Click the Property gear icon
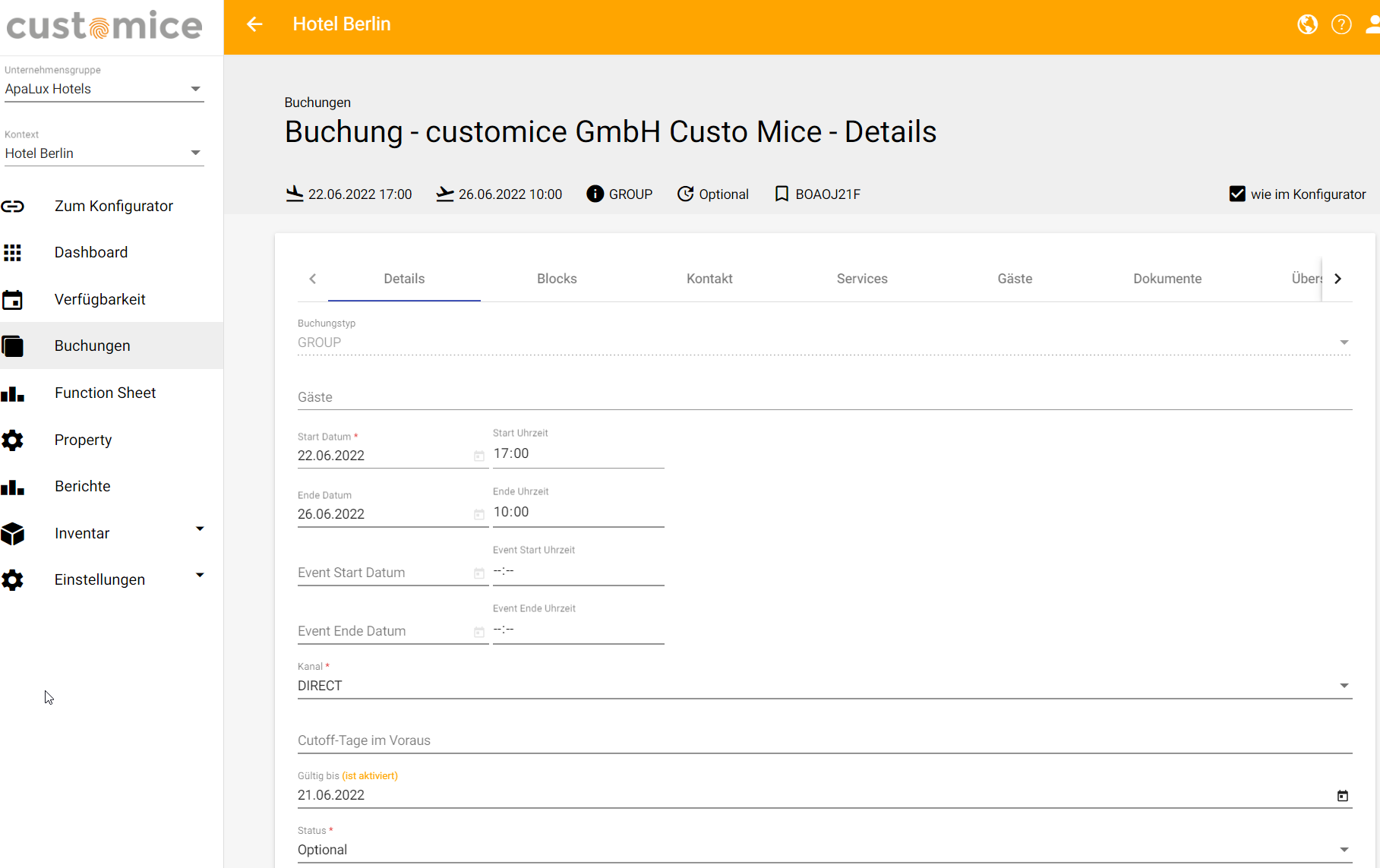The width and height of the screenshot is (1380, 868). [13, 440]
